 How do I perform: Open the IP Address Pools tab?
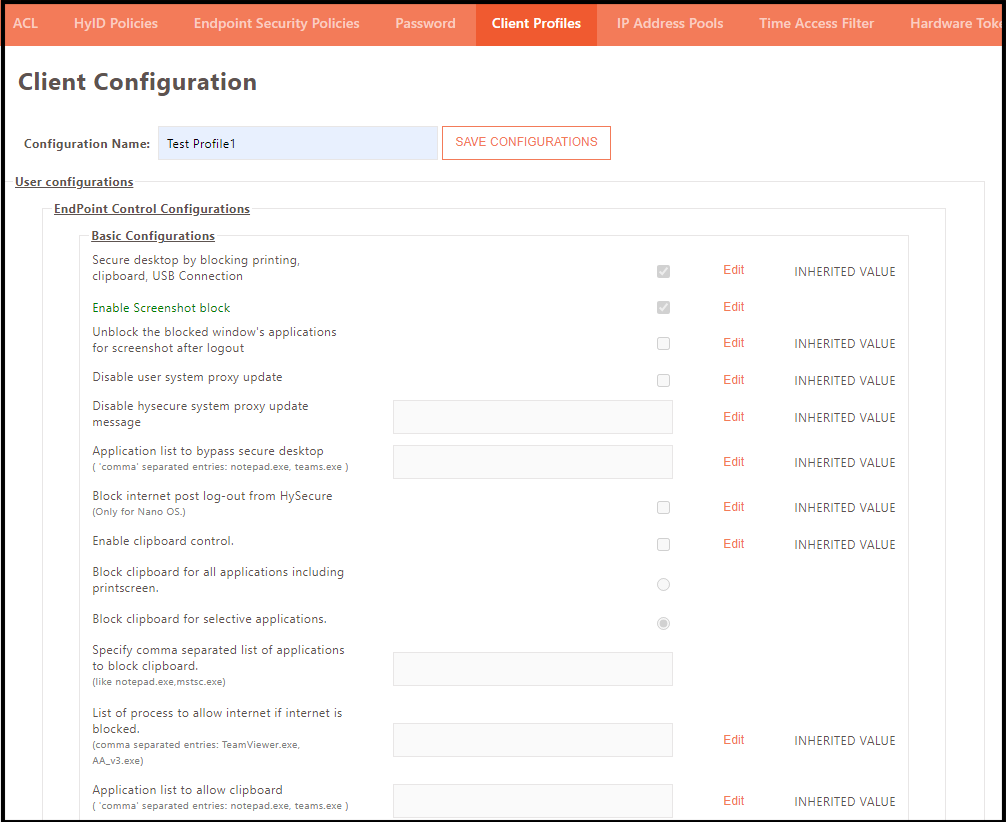click(669, 24)
